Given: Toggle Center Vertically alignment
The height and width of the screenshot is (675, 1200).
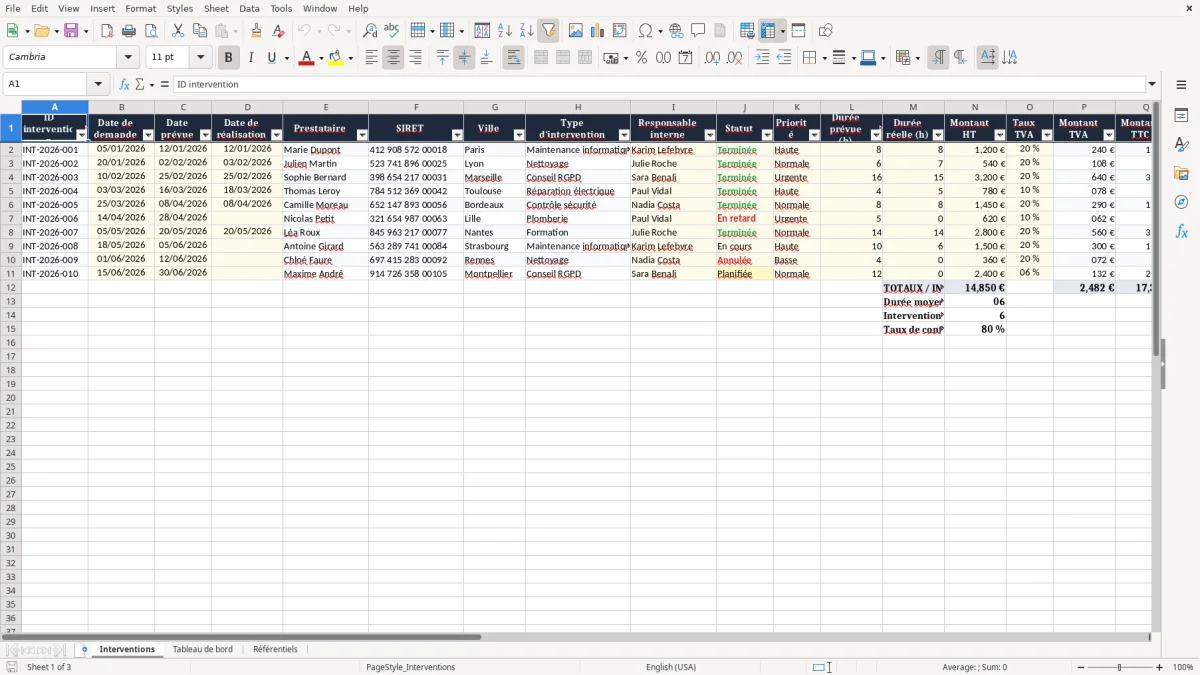Looking at the screenshot, I should pos(464,58).
